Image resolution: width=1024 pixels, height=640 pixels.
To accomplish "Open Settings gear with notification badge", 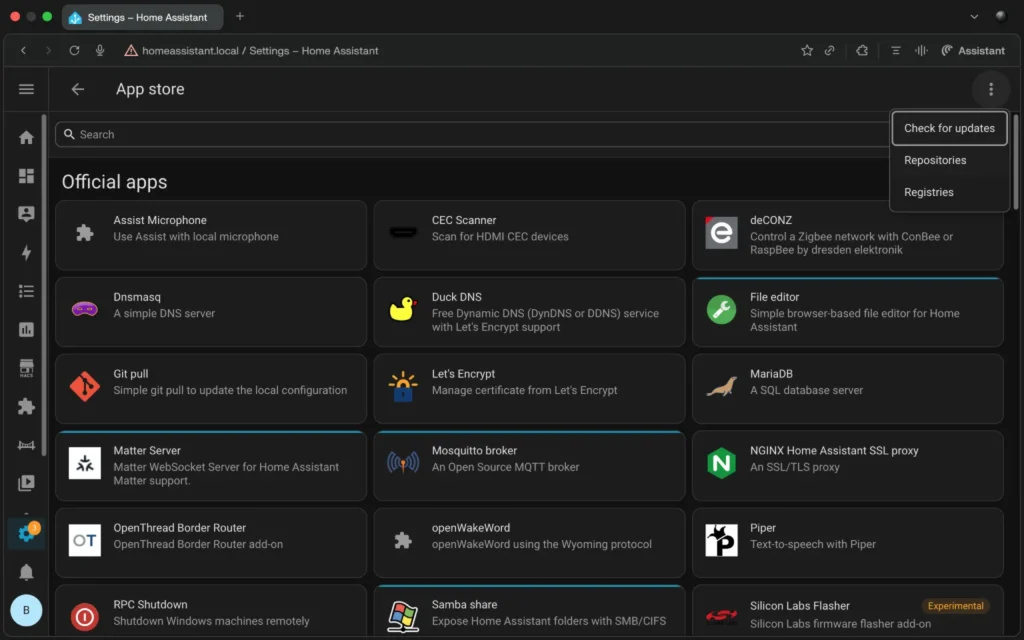I will click(27, 533).
